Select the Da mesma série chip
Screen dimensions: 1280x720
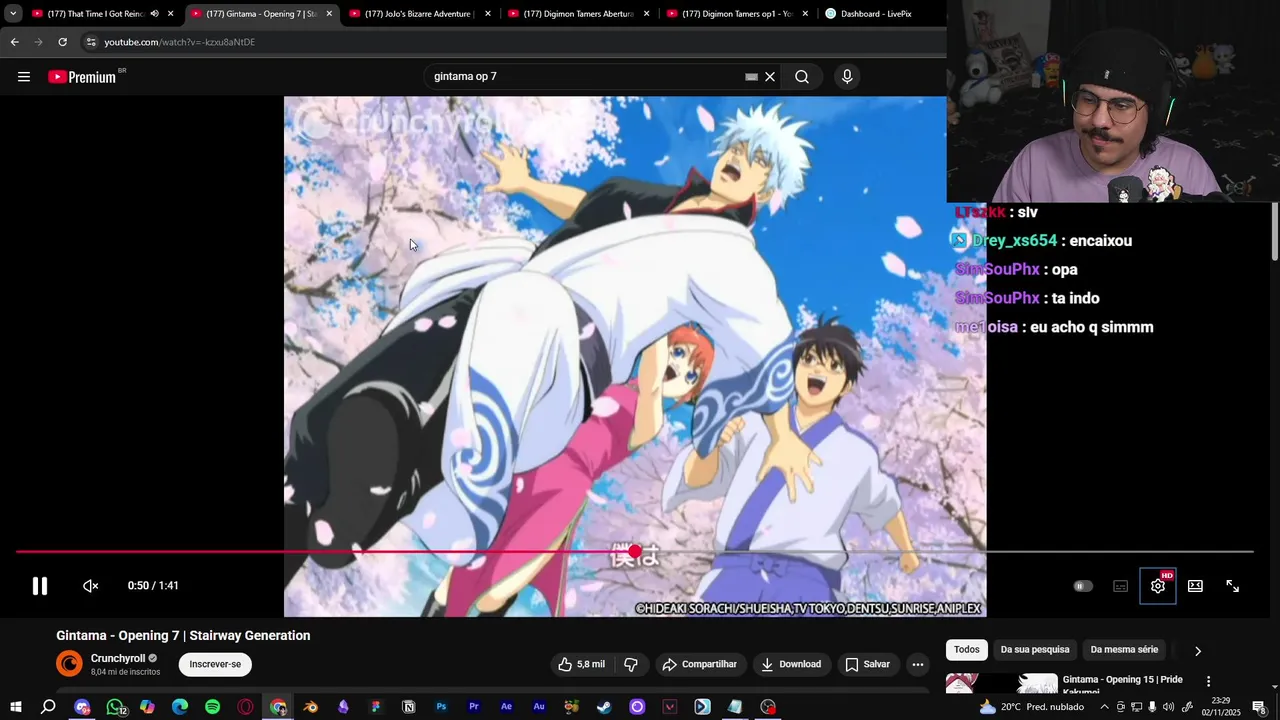coord(1124,650)
